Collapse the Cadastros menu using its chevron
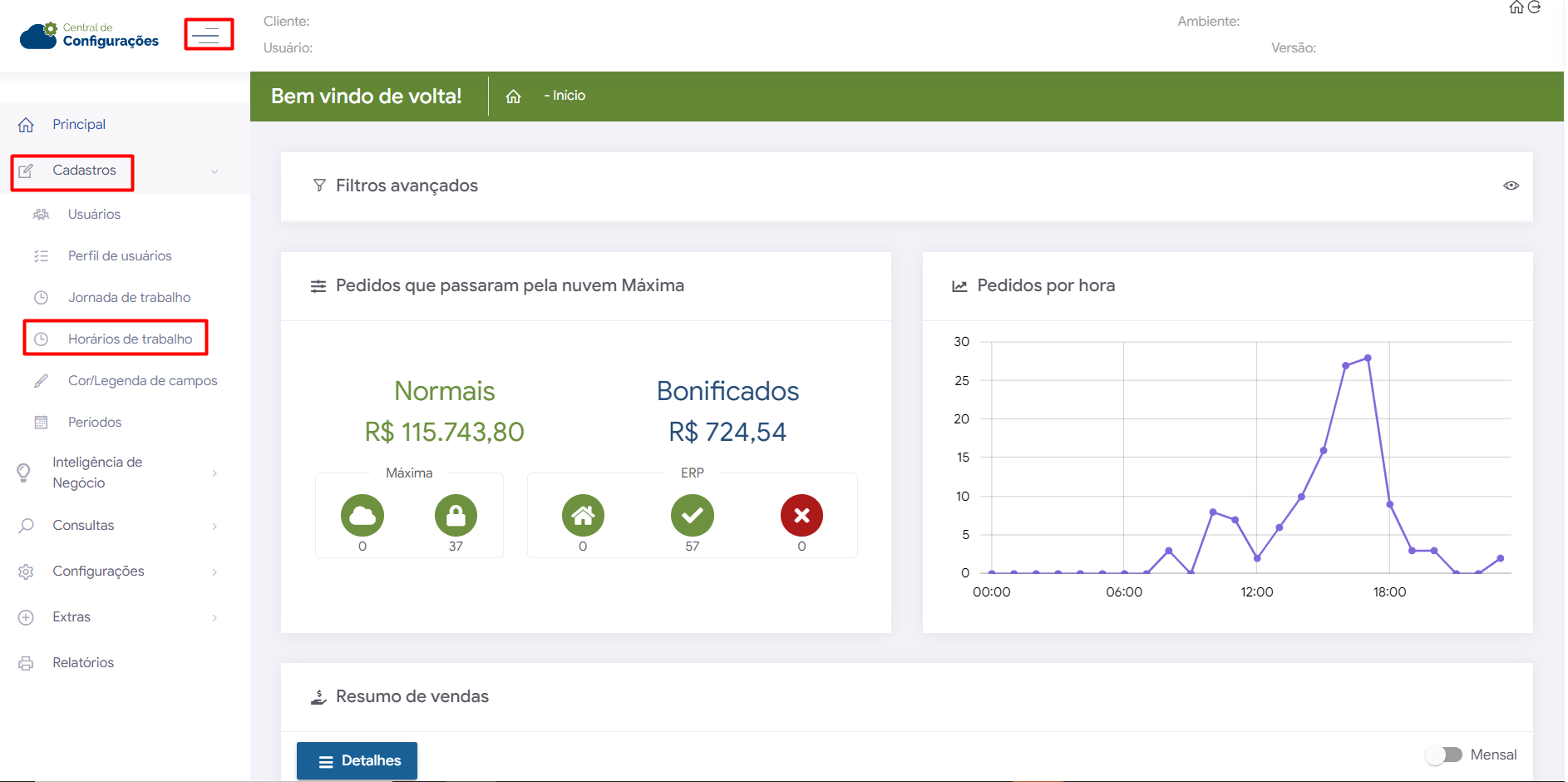This screenshot has height=782, width=1568. [214, 171]
